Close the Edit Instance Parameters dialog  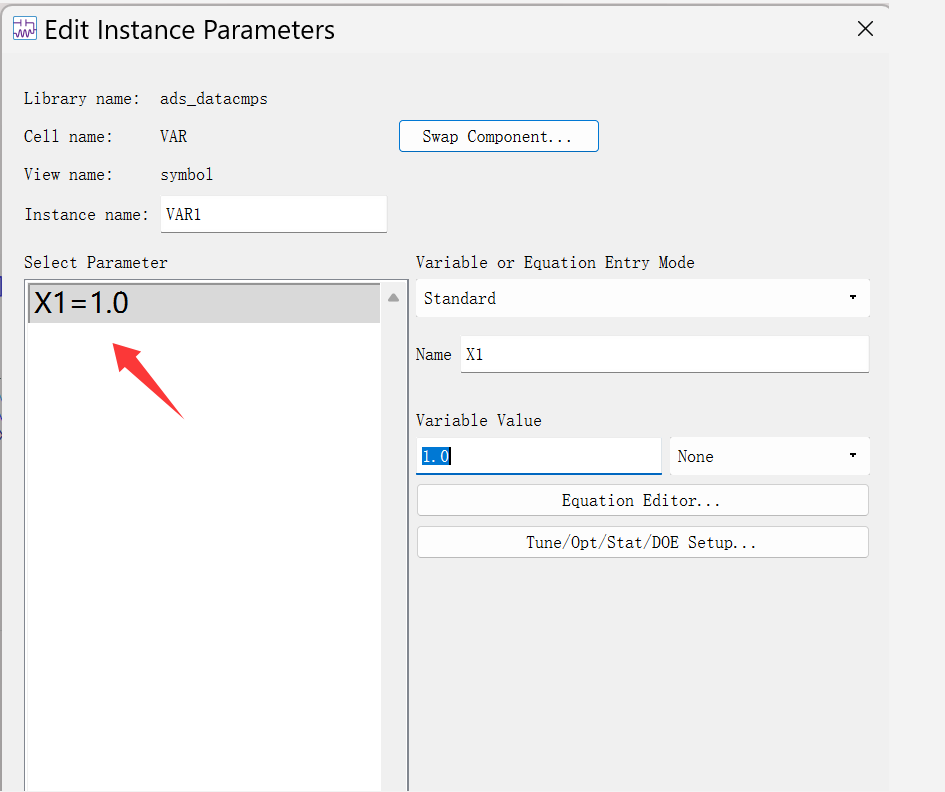pos(865,29)
